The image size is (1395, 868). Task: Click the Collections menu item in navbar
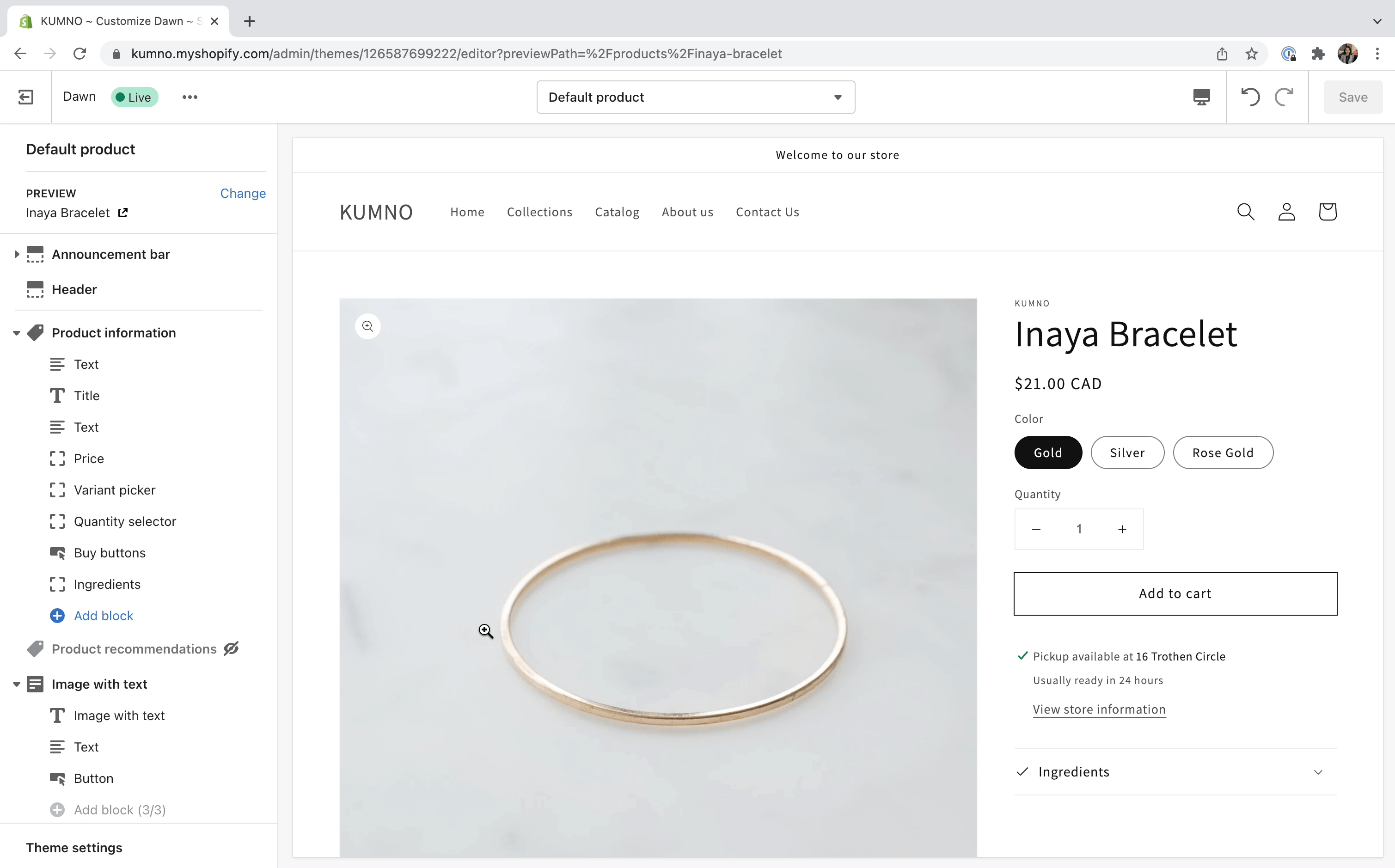(x=540, y=212)
